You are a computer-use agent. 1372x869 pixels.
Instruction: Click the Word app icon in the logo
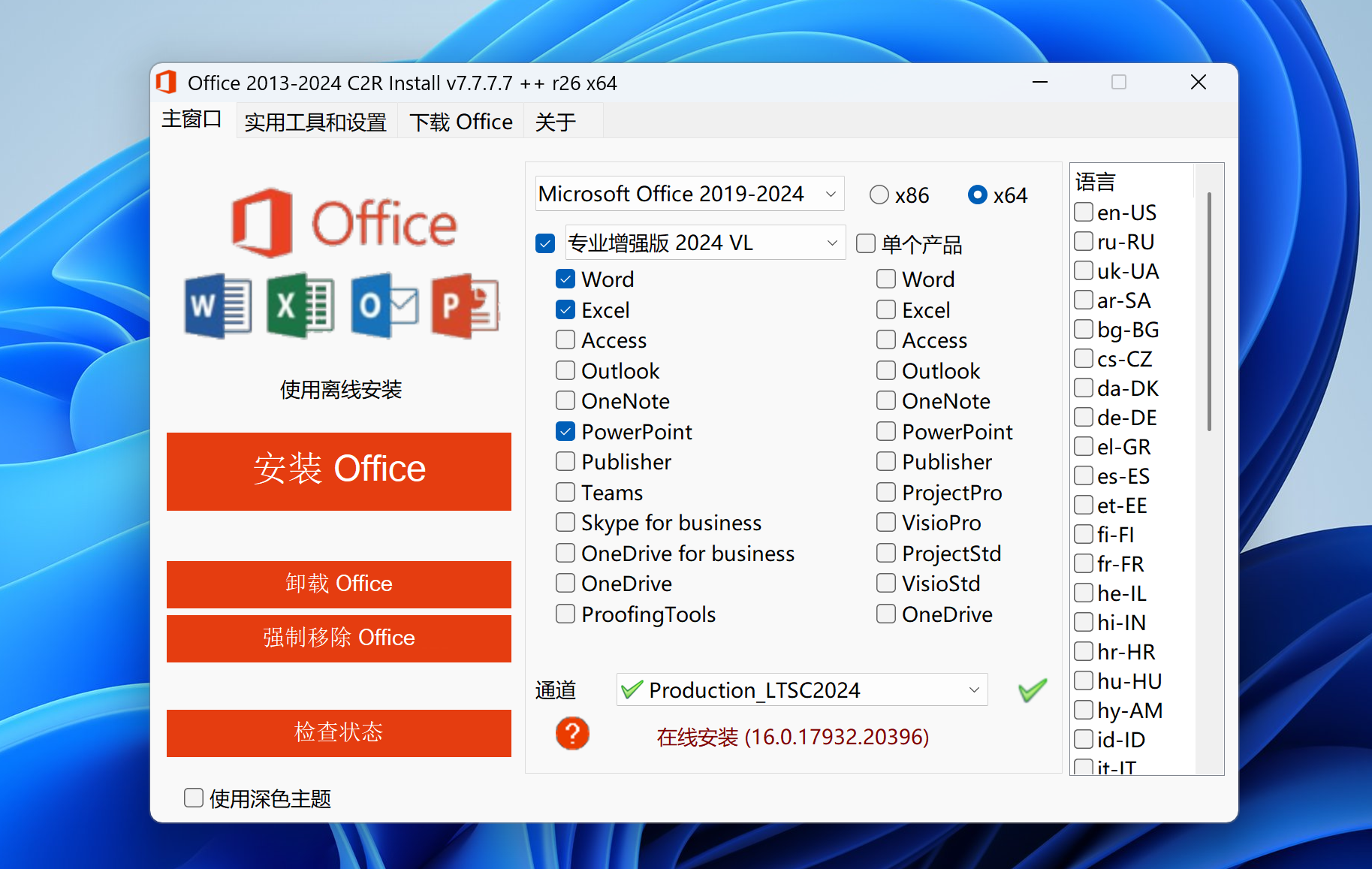click(x=218, y=306)
